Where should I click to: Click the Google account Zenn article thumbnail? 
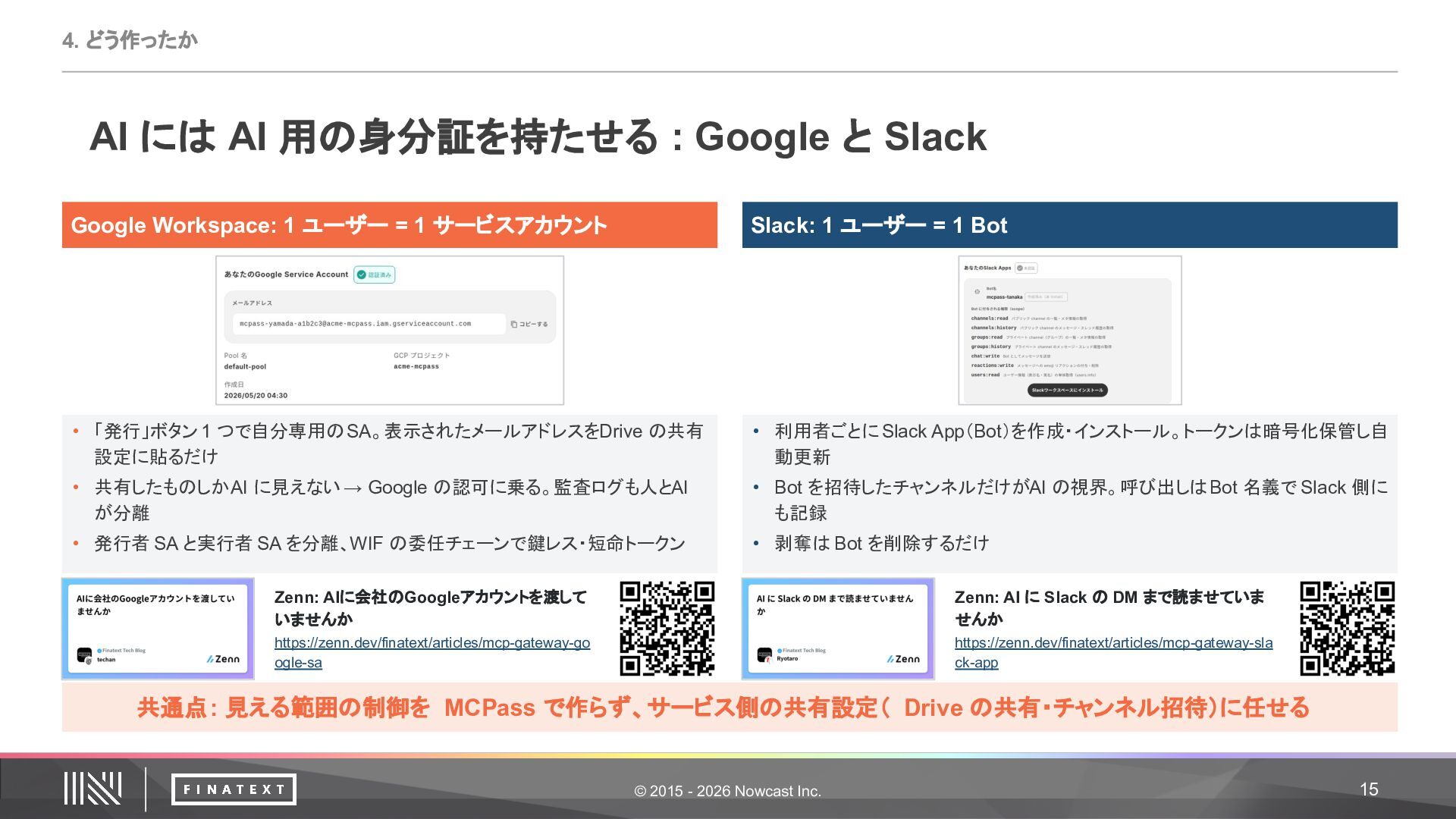[158, 629]
